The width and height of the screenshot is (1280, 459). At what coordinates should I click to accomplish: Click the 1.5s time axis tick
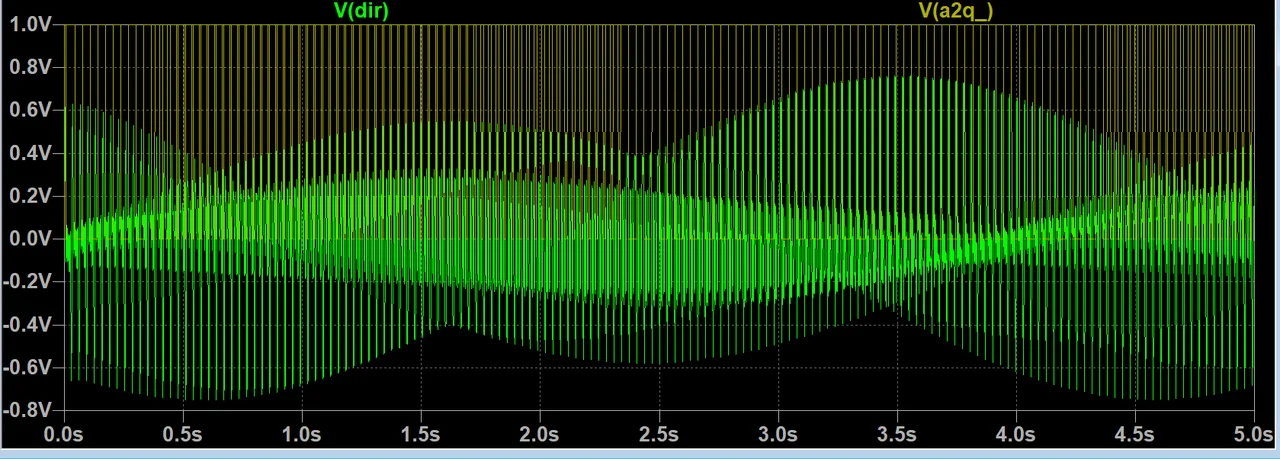coord(421,435)
